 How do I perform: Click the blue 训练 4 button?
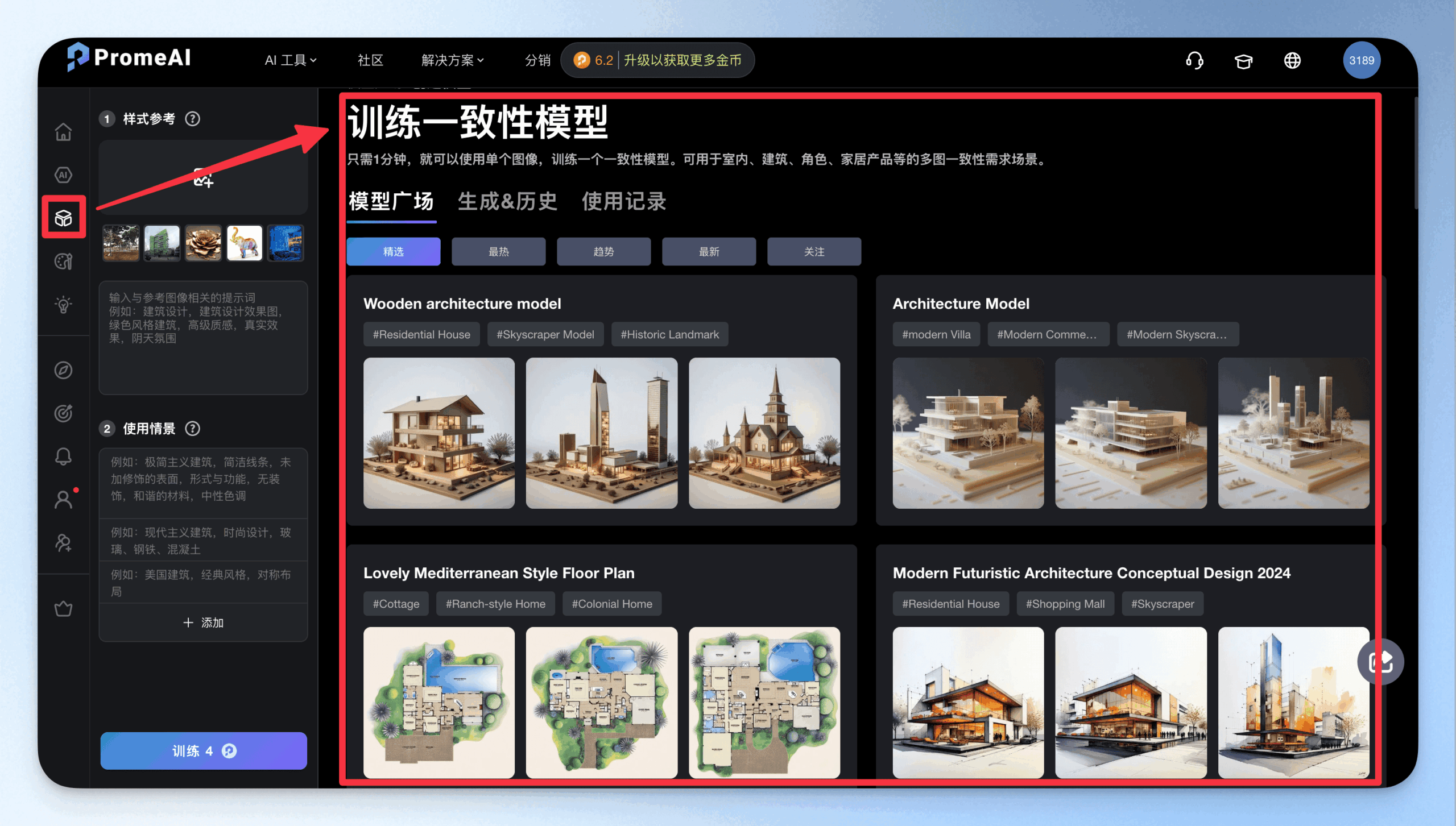204,751
